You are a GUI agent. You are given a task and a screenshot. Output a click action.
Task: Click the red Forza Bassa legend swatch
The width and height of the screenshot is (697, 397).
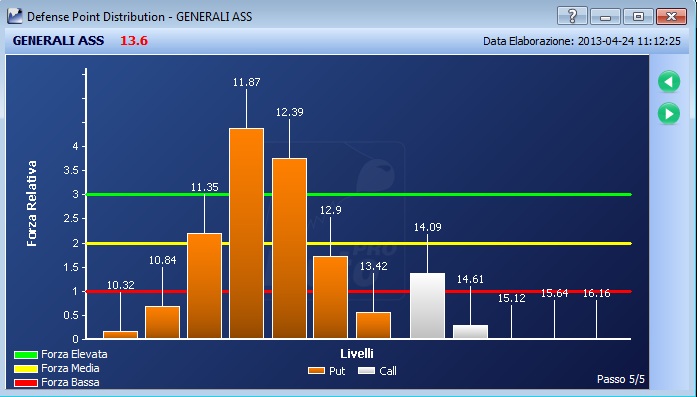point(26,382)
